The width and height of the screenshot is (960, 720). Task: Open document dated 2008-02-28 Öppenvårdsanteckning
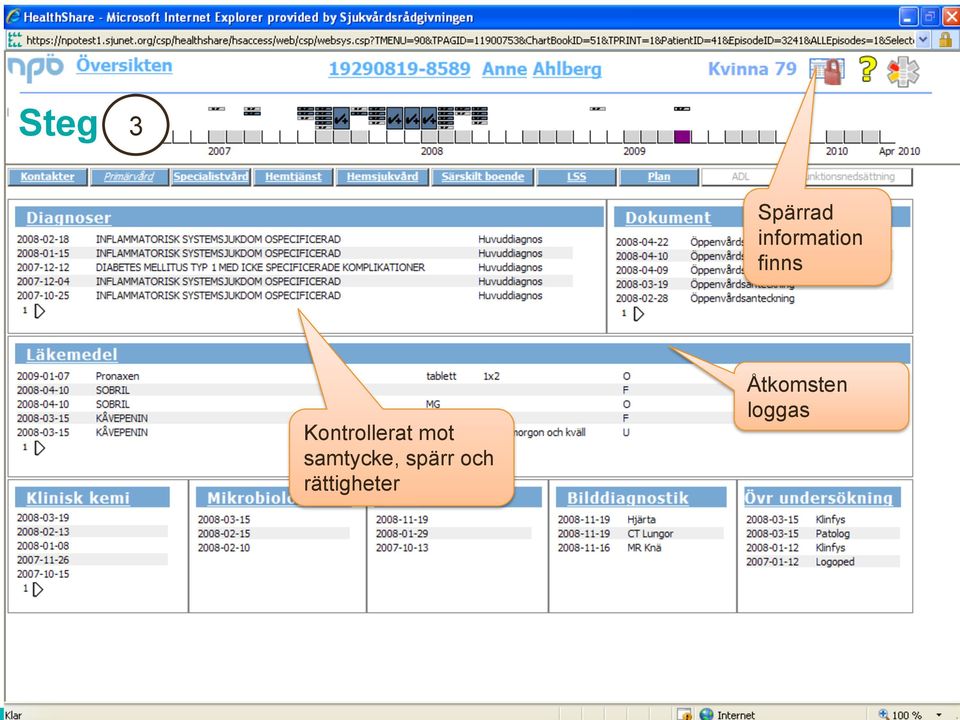[x=705, y=298]
